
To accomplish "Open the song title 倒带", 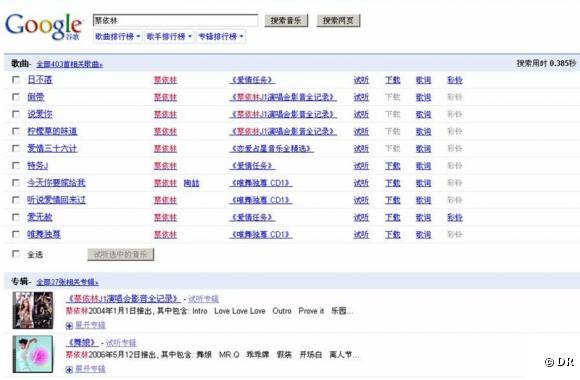I will tap(36, 97).
